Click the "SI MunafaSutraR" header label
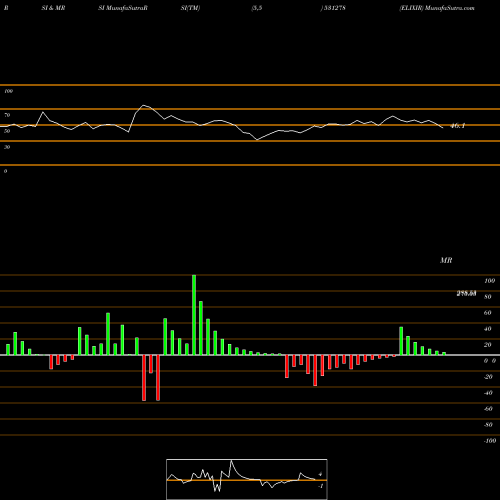 (x=123, y=8)
